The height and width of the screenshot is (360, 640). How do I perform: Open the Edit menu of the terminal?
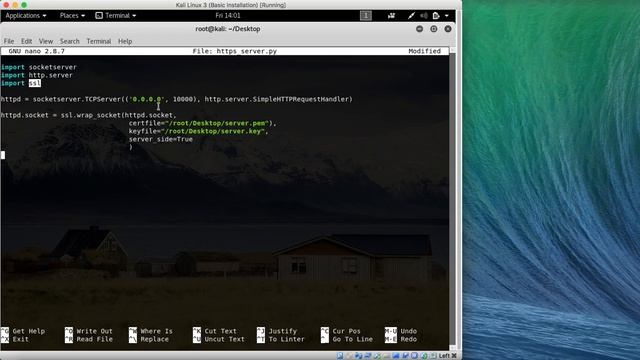click(27, 41)
